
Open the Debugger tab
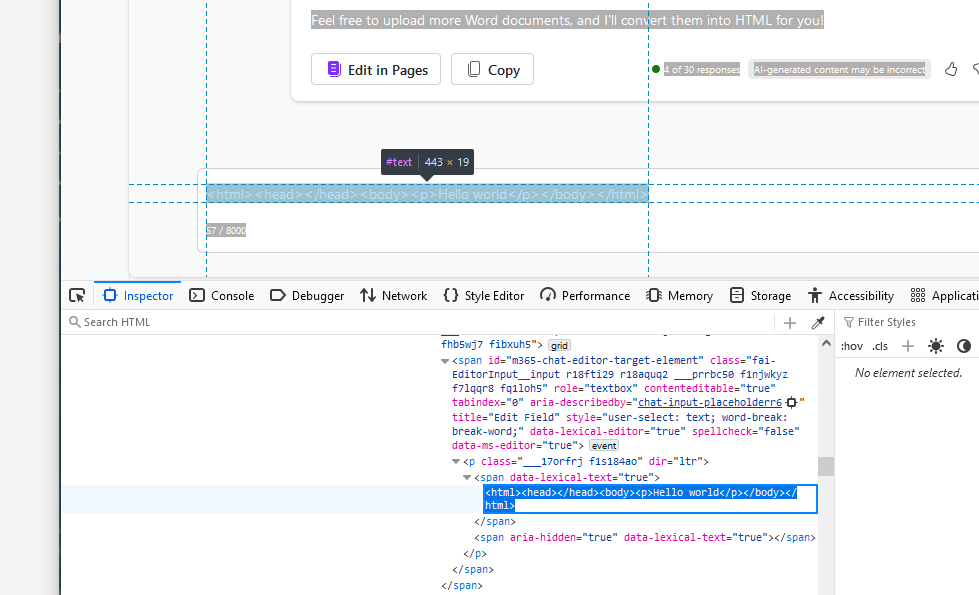pos(307,295)
